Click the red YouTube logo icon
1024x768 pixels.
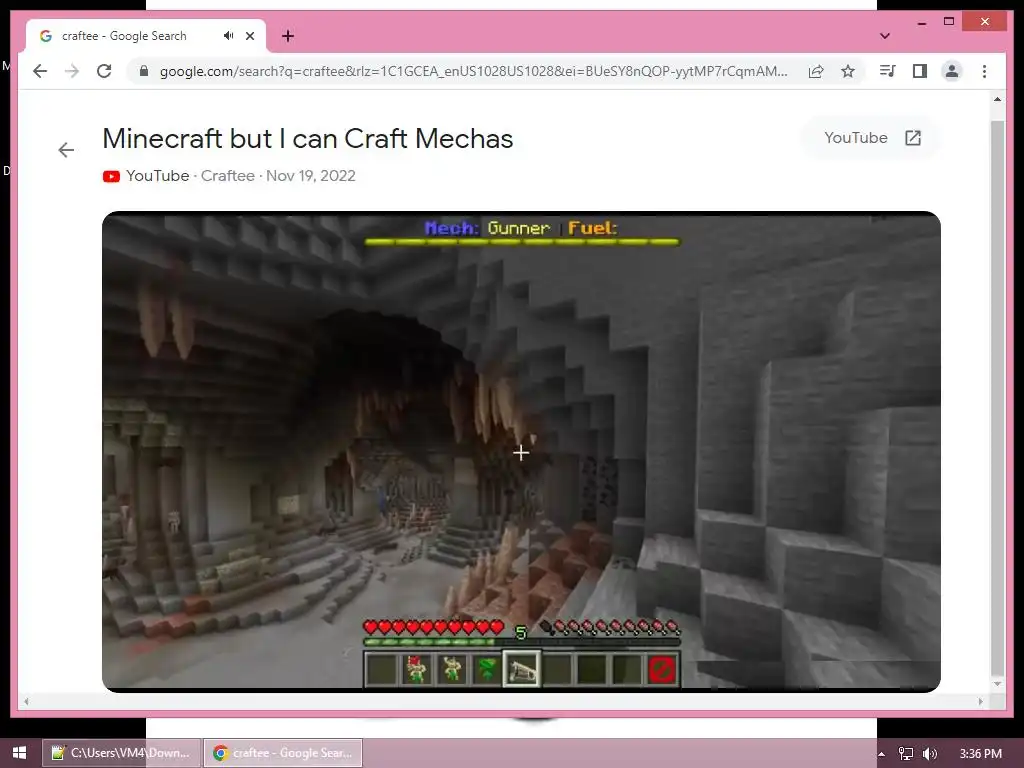[111, 176]
